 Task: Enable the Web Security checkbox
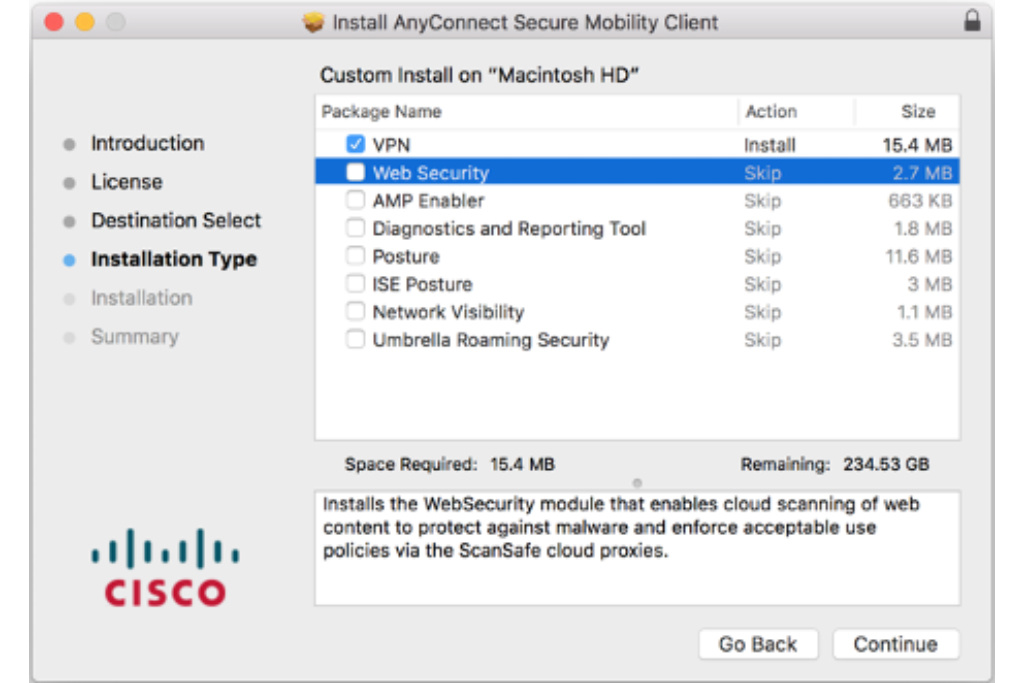click(x=355, y=172)
